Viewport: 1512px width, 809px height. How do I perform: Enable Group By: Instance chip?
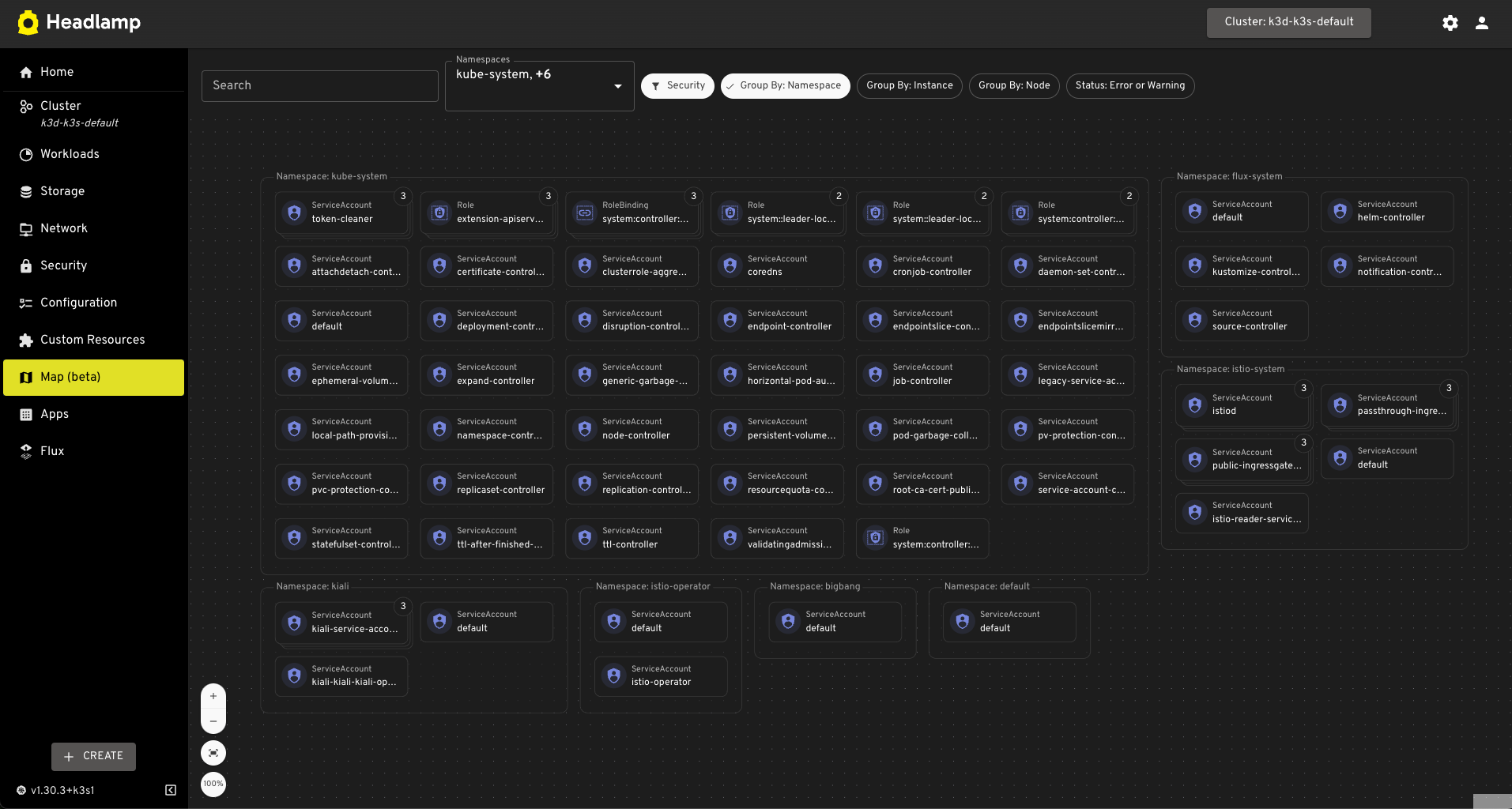pos(909,85)
